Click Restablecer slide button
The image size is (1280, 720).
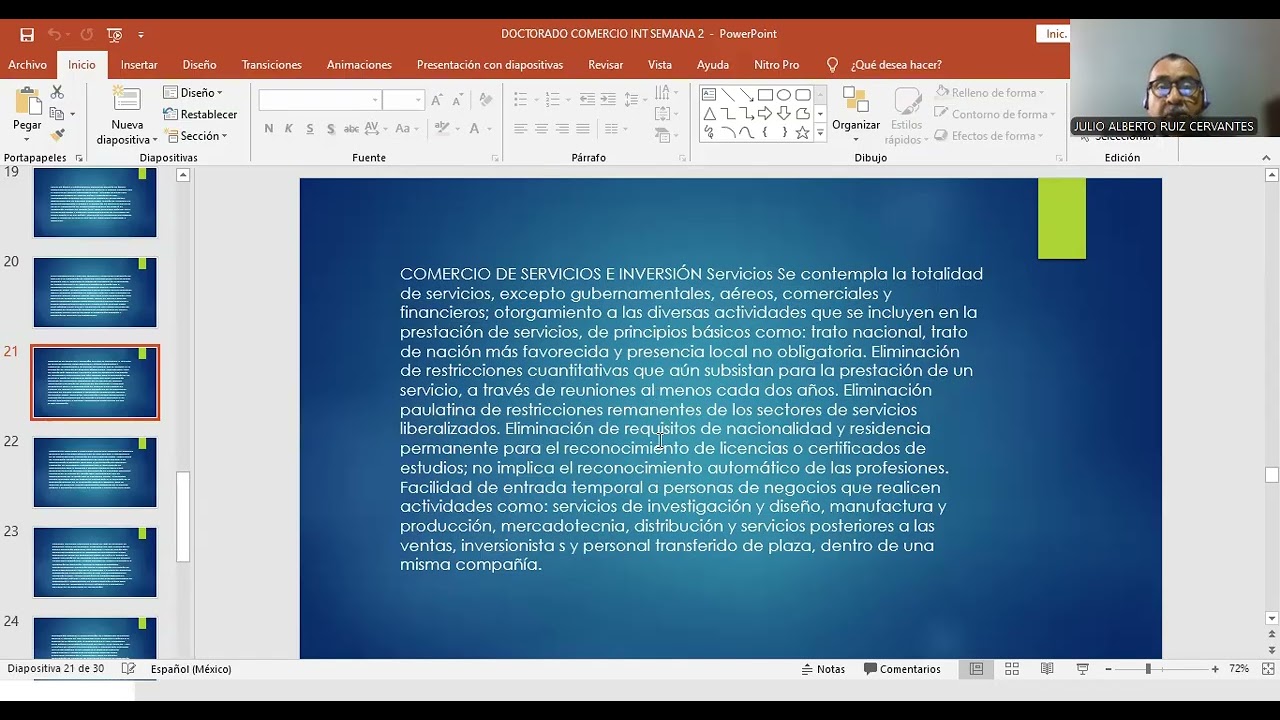click(200, 114)
